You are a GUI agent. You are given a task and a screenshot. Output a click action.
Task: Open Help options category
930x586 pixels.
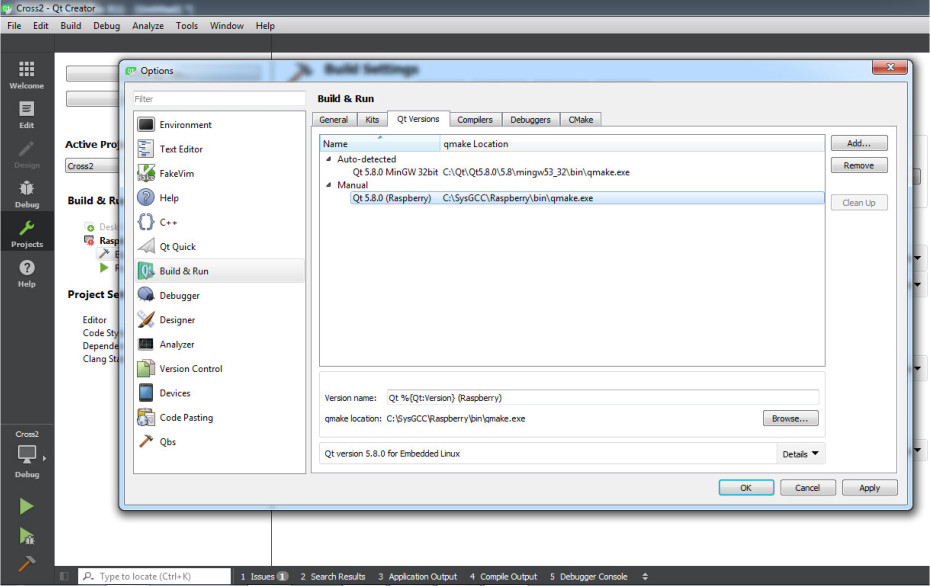click(219, 198)
